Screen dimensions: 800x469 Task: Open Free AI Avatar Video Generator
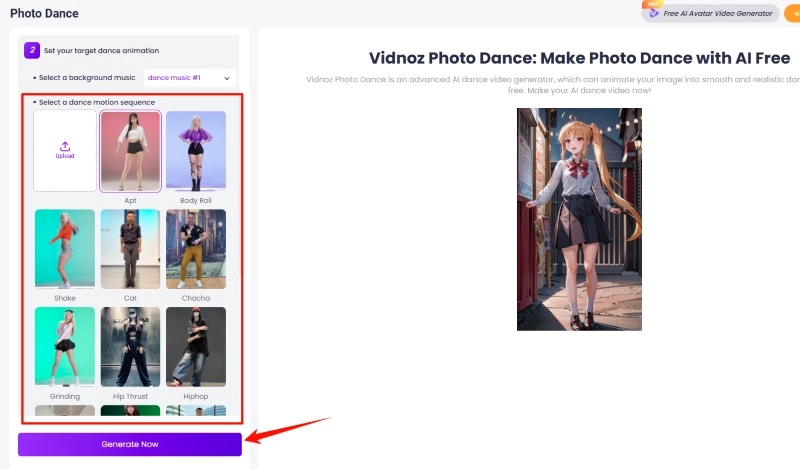[711, 13]
